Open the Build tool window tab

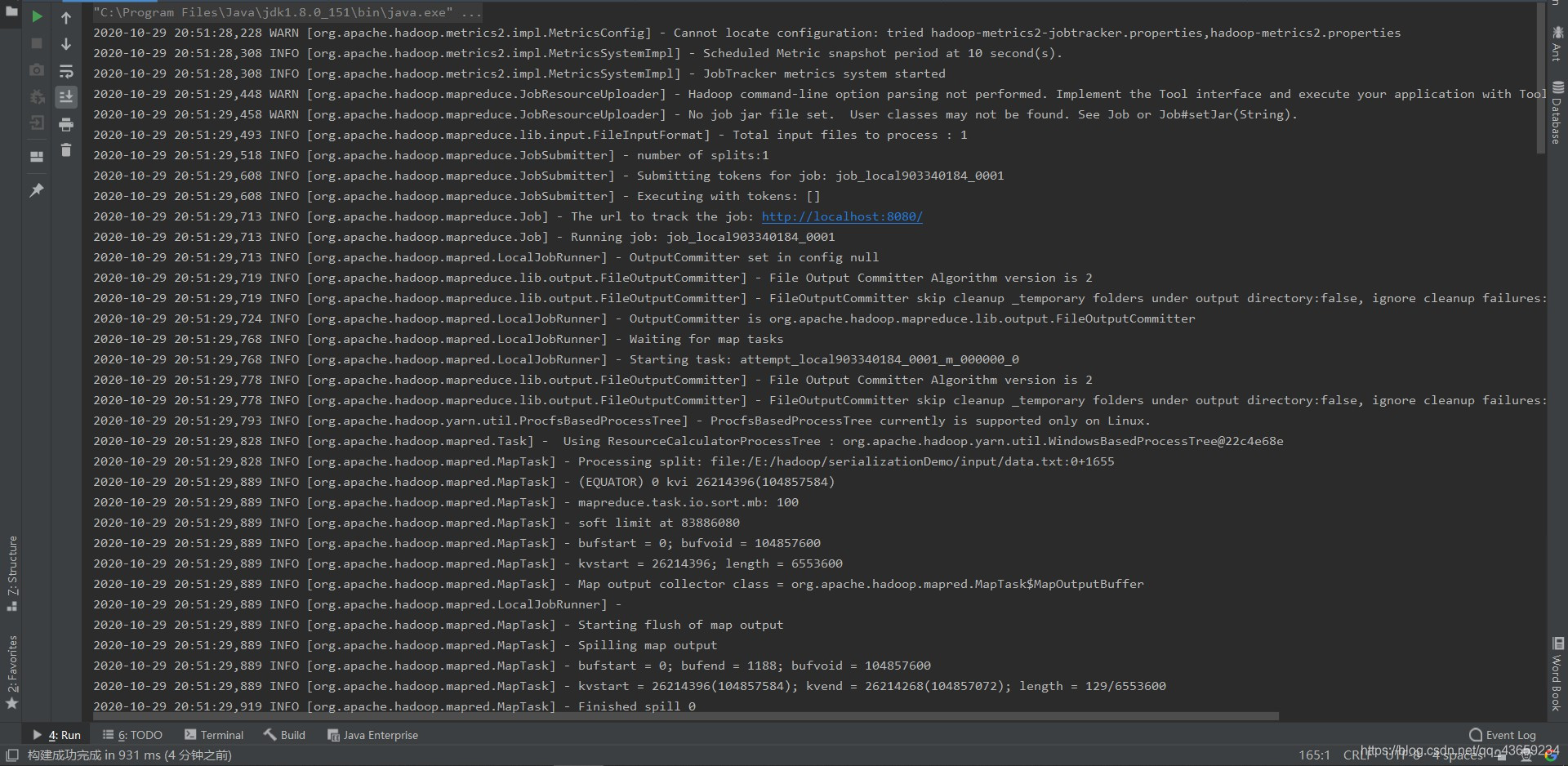click(x=284, y=735)
